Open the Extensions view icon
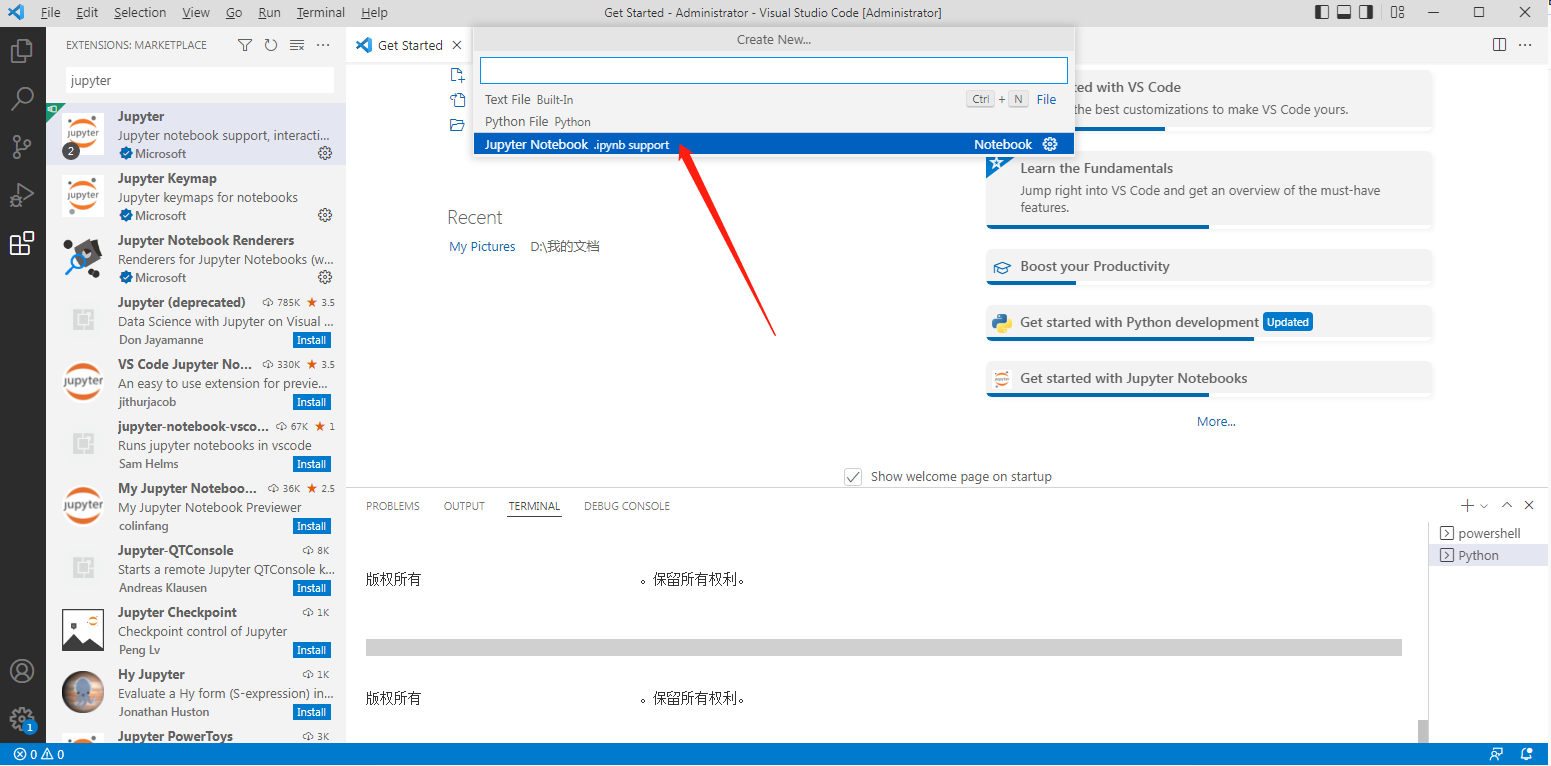This screenshot has height=766, width=1551. point(22,243)
